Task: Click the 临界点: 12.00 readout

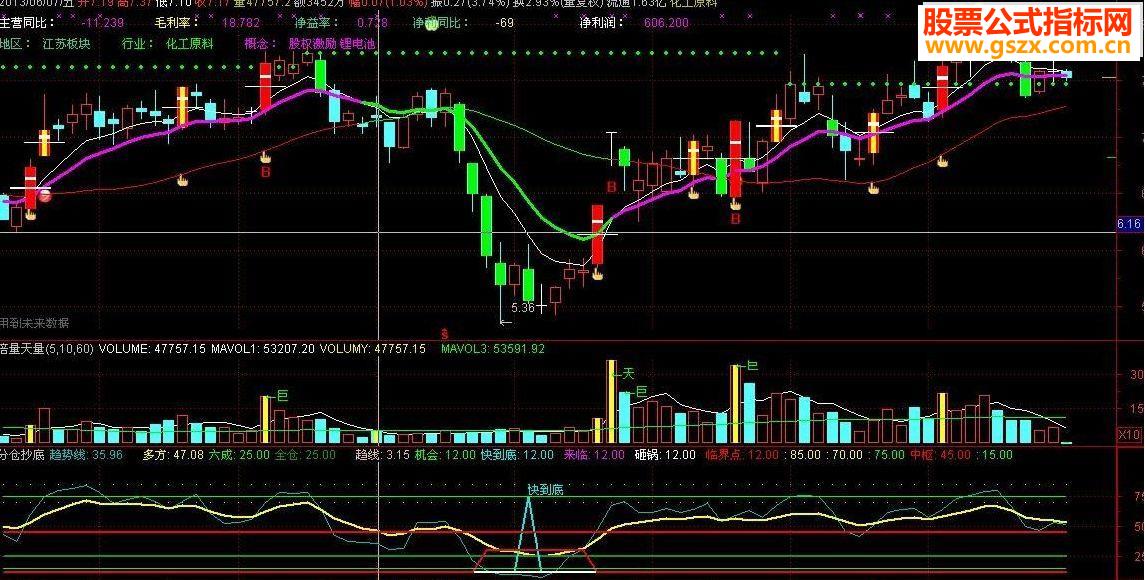Action: coord(742,454)
